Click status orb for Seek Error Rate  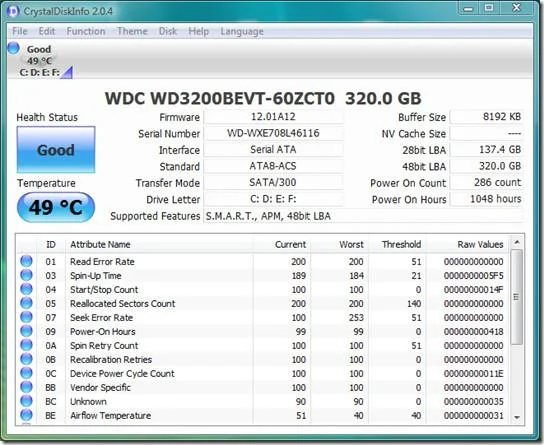coord(26,317)
